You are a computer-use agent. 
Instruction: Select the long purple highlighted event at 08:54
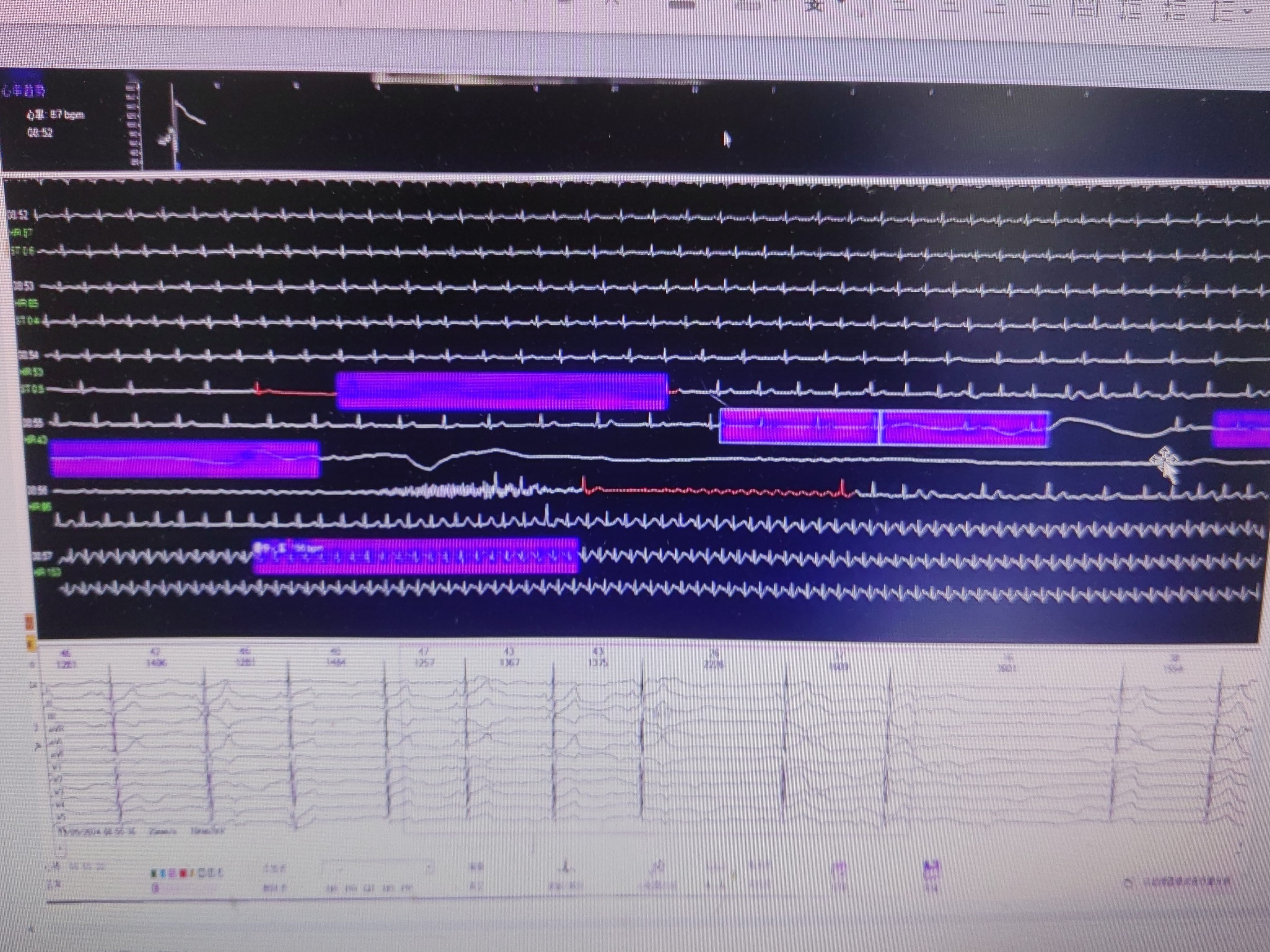click(501, 391)
